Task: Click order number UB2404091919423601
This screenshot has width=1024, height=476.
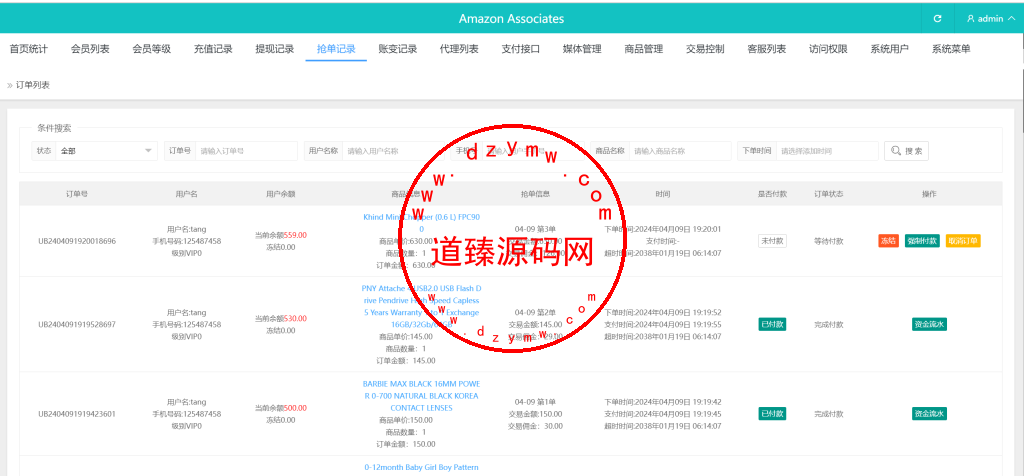Action: click(77, 414)
